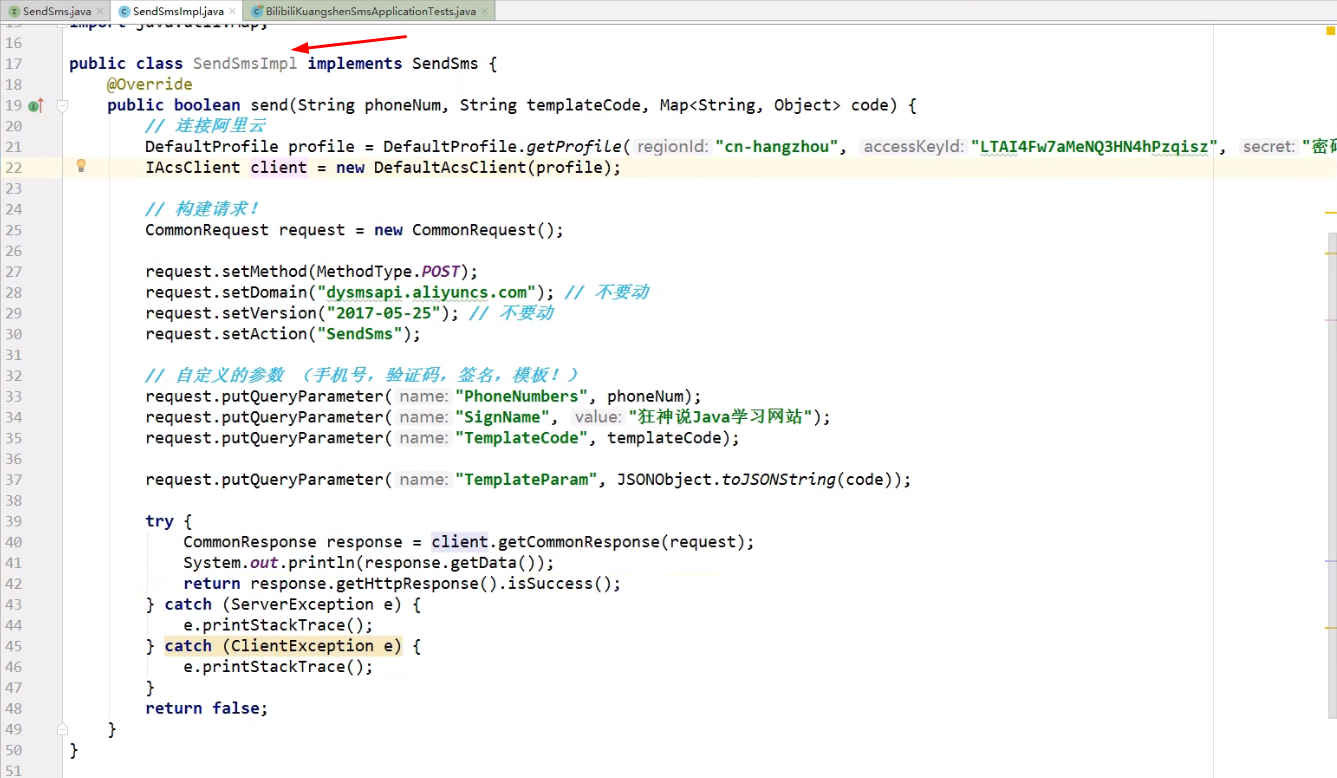Viewport: 1337px width, 778px height.
Task: Click the "SignName" string literal
Action: pos(502,417)
